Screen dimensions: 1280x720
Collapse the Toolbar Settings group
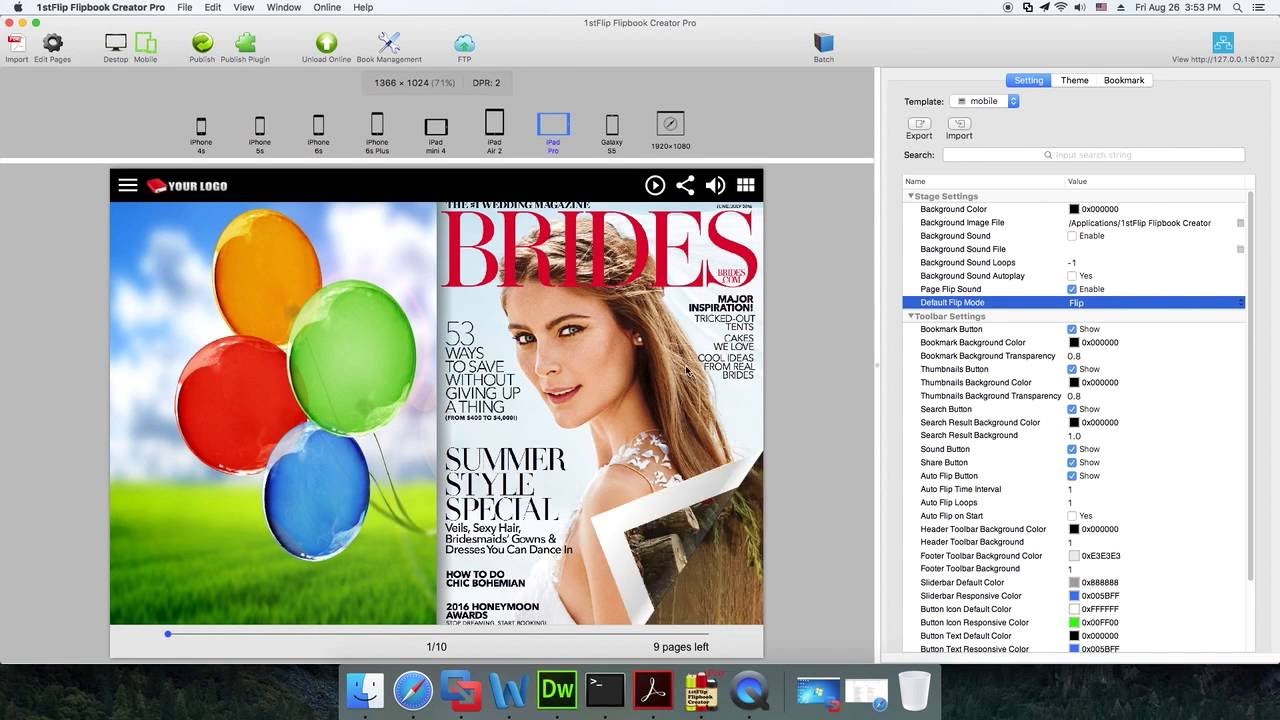point(911,316)
